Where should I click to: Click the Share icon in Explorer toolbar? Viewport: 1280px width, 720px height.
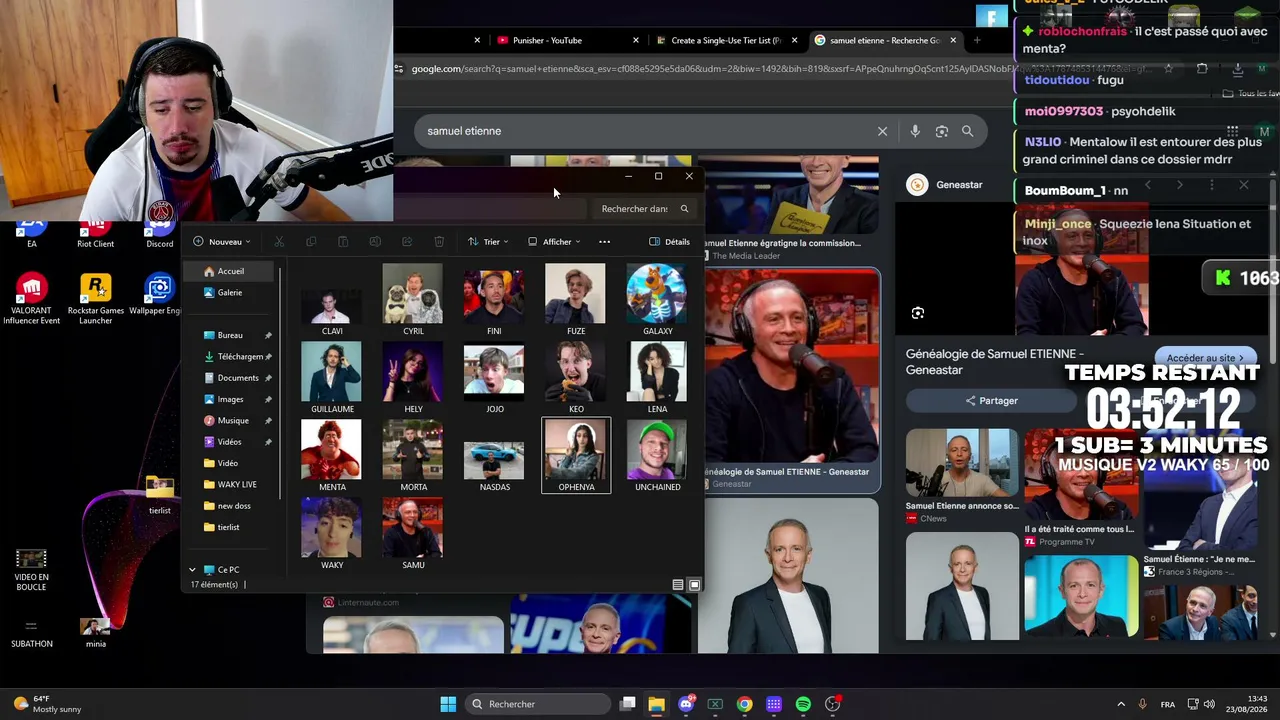click(x=407, y=242)
